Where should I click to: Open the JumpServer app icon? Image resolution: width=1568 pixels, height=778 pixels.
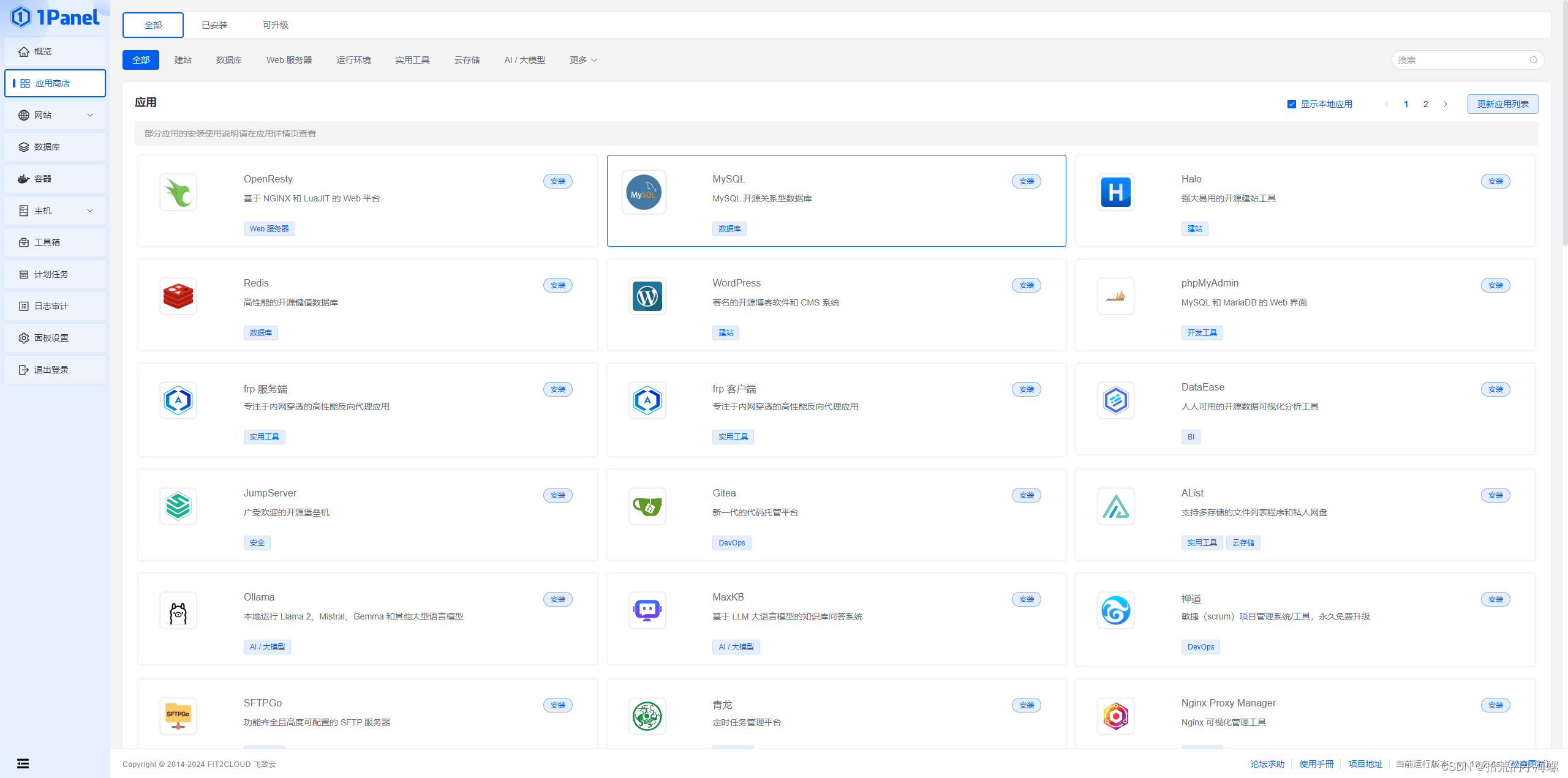point(178,506)
